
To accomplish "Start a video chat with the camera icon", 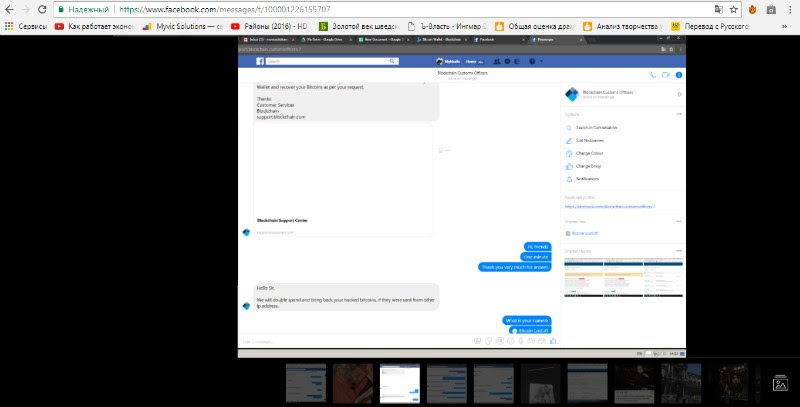I will (665, 75).
